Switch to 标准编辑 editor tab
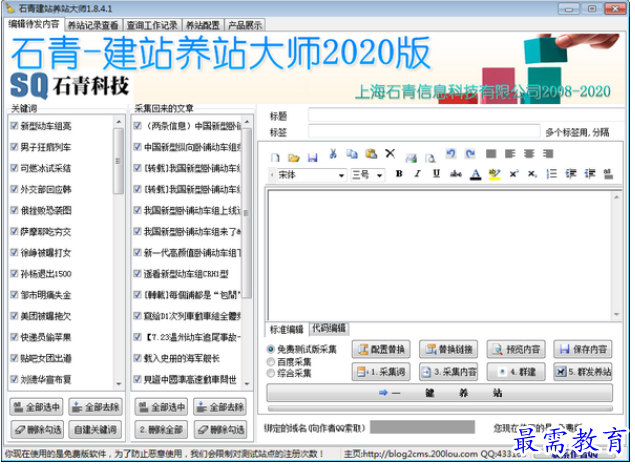Viewport: 635px width, 472px height. [x=287, y=329]
